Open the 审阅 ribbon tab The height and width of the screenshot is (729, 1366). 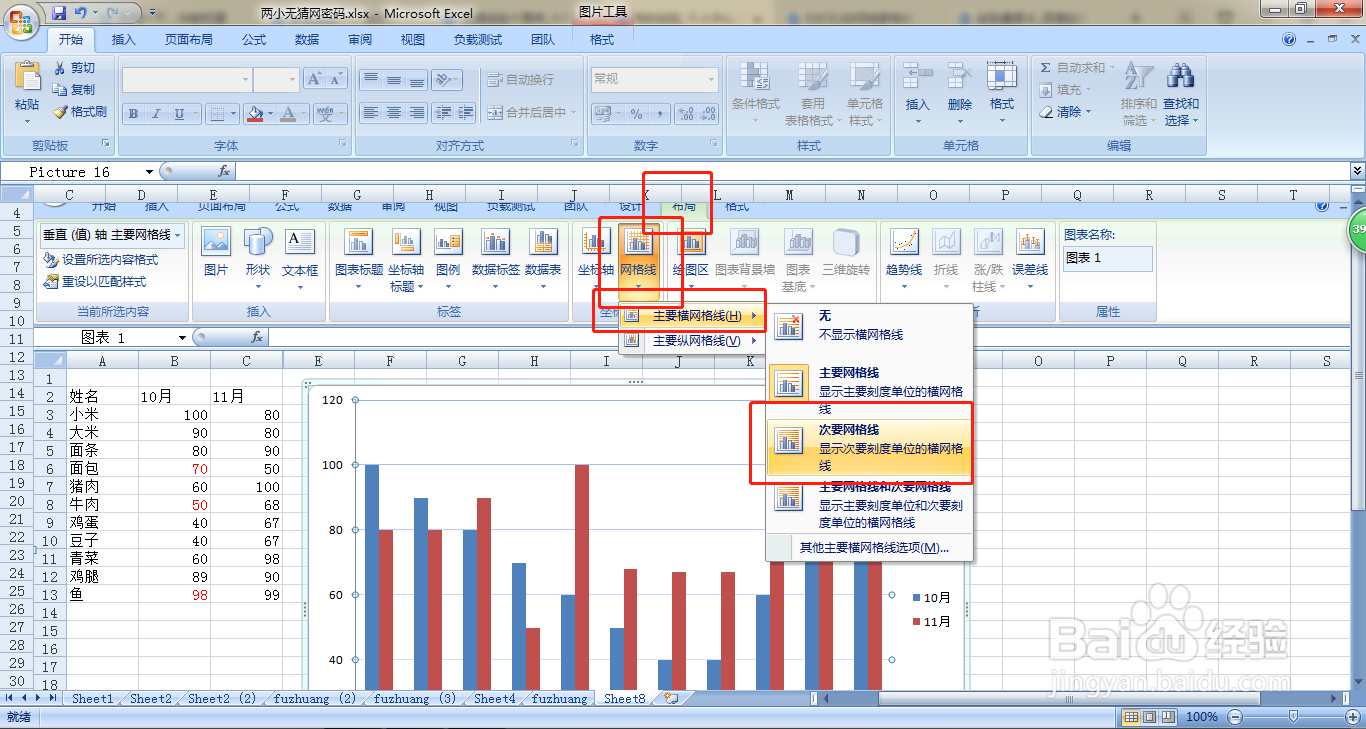360,39
